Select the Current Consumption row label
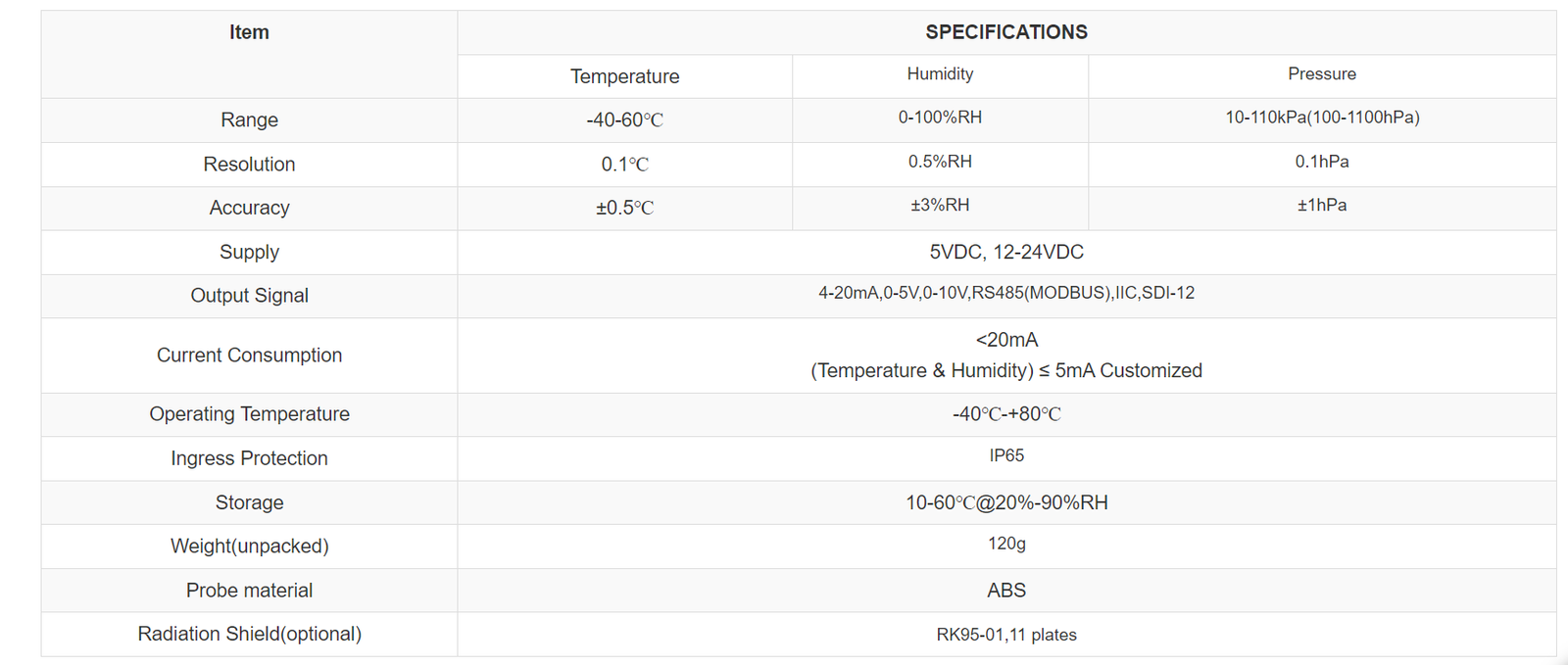This screenshot has width=1568, height=665. click(249, 356)
